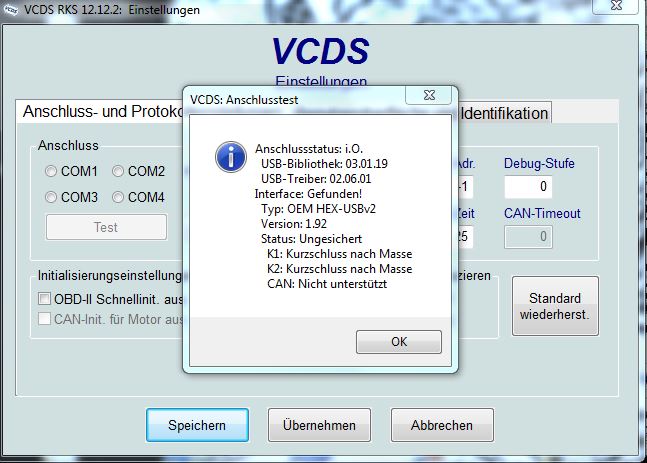Viewport: 647px width, 463px height.
Task: Click the CAN-Timeout label
Action: (x=542, y=213)
